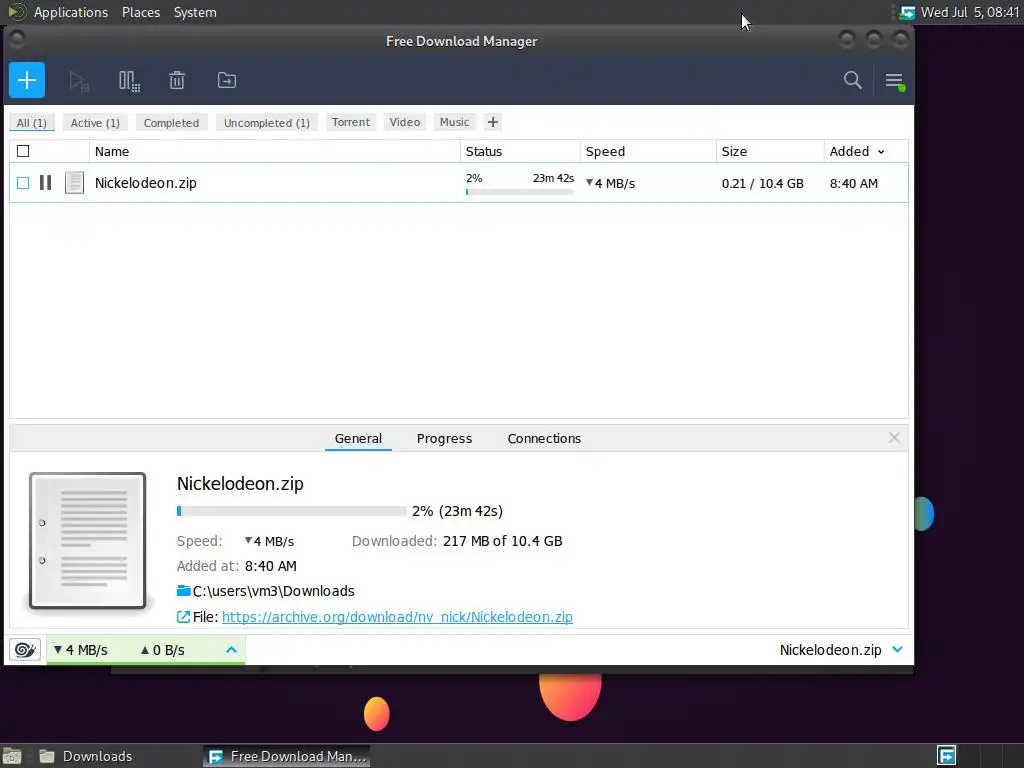Filter by Music downloads

[x=455, y=122]
